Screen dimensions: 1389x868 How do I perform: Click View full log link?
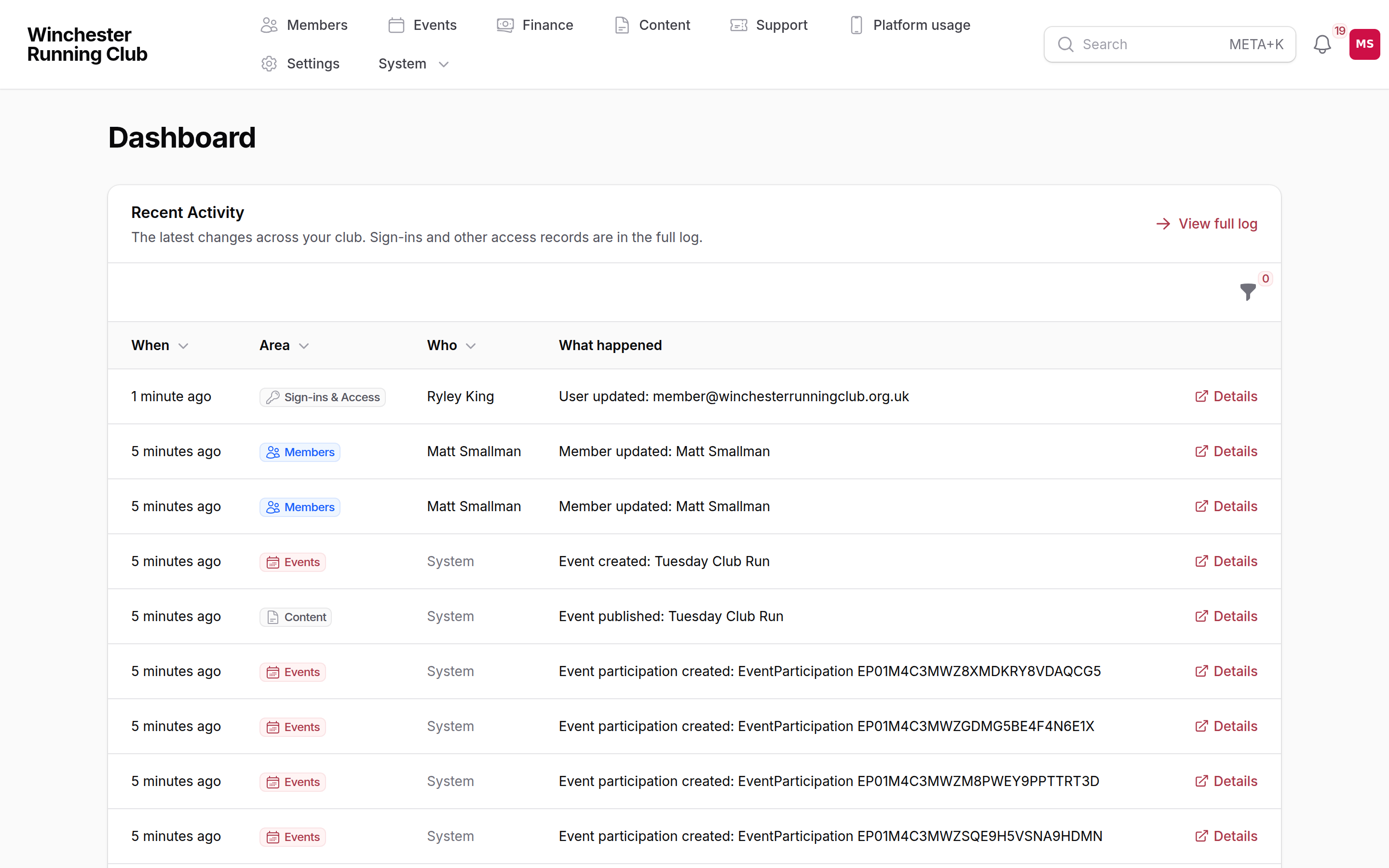pos(1207,223)
